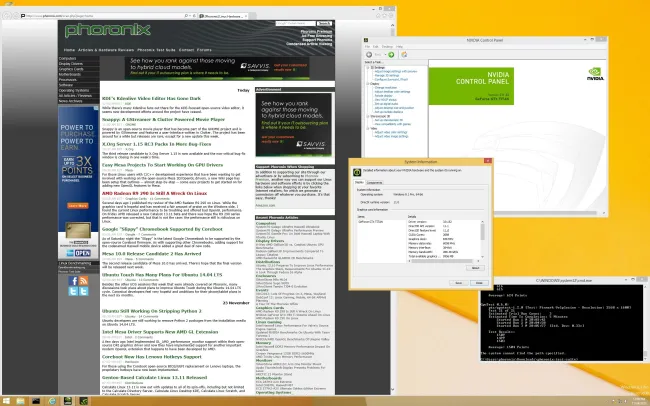Click the down arrow of the Details vertical scrollbar
650x406 pixels.
coord(483,256)
